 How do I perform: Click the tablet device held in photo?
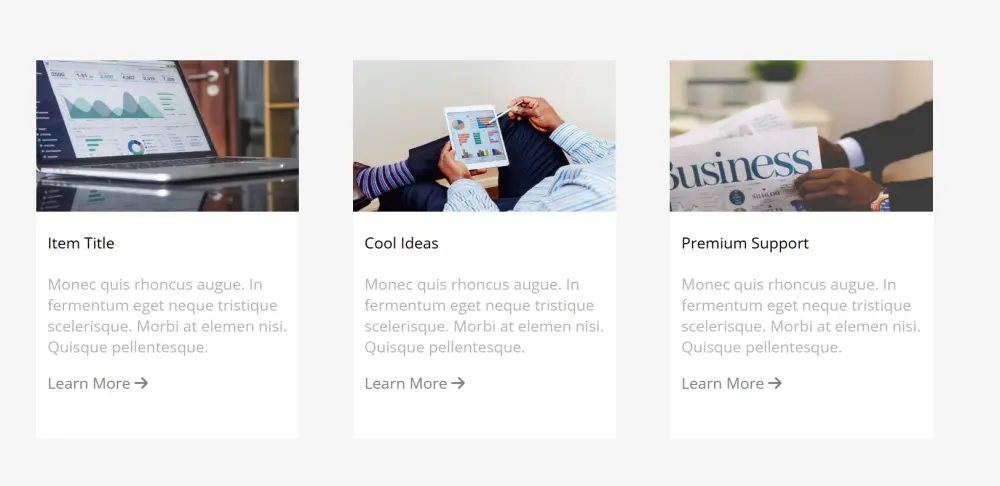pos(476,136)
